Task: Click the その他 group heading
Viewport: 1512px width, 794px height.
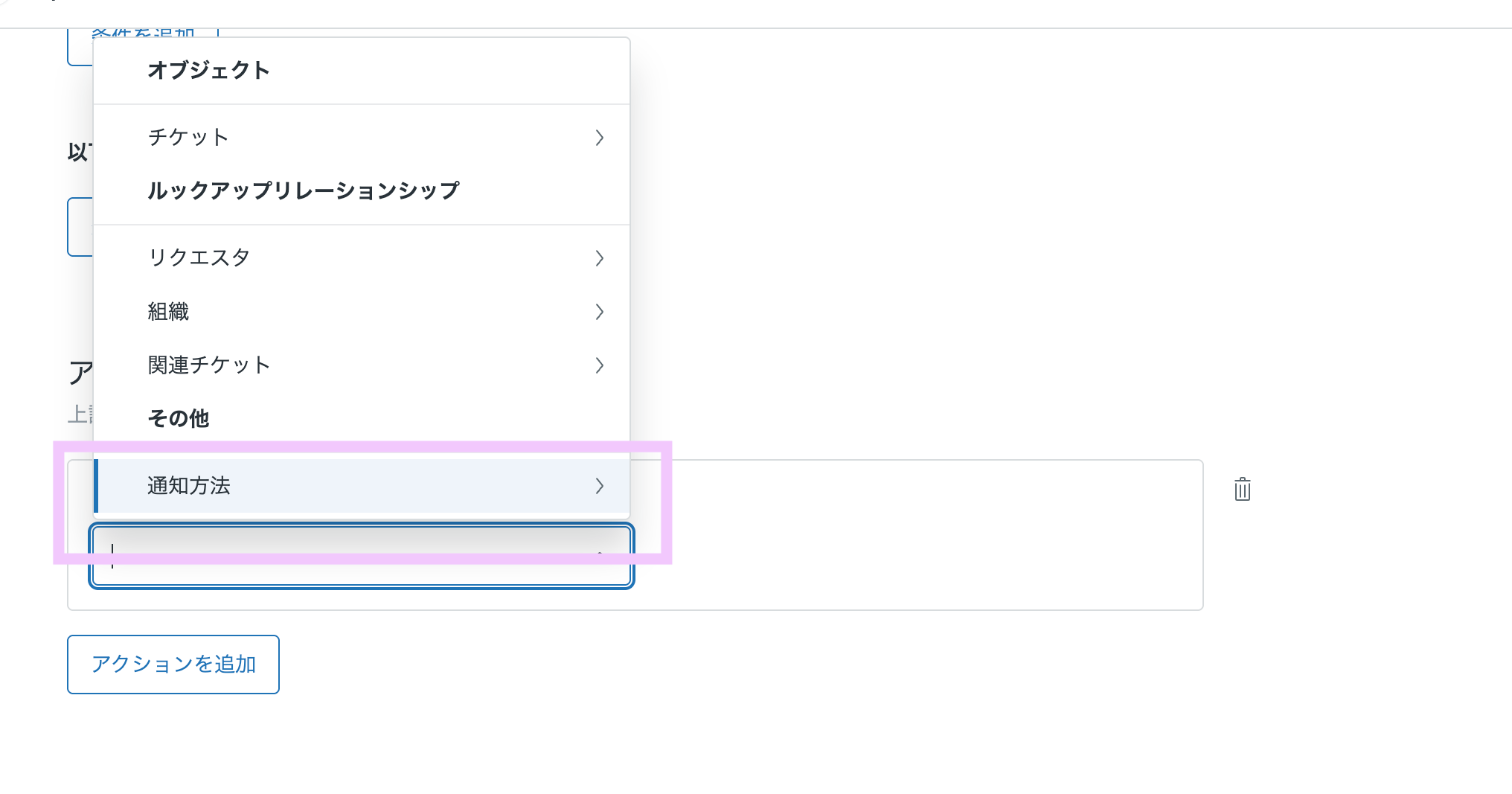Action: pyautogui.click(x=179, y=419)
